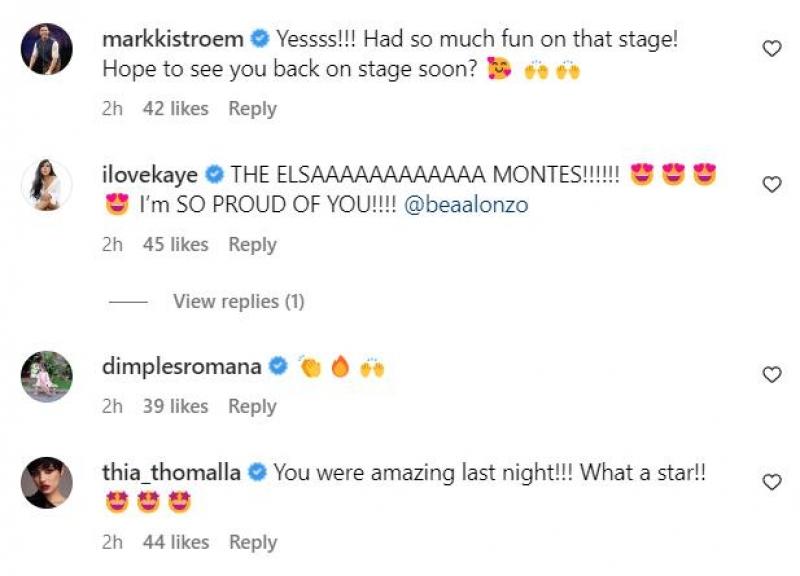The width and height of the screenshot is (800, 576).
Task: Open thia_thomalla username link
Action: [171, 473]
